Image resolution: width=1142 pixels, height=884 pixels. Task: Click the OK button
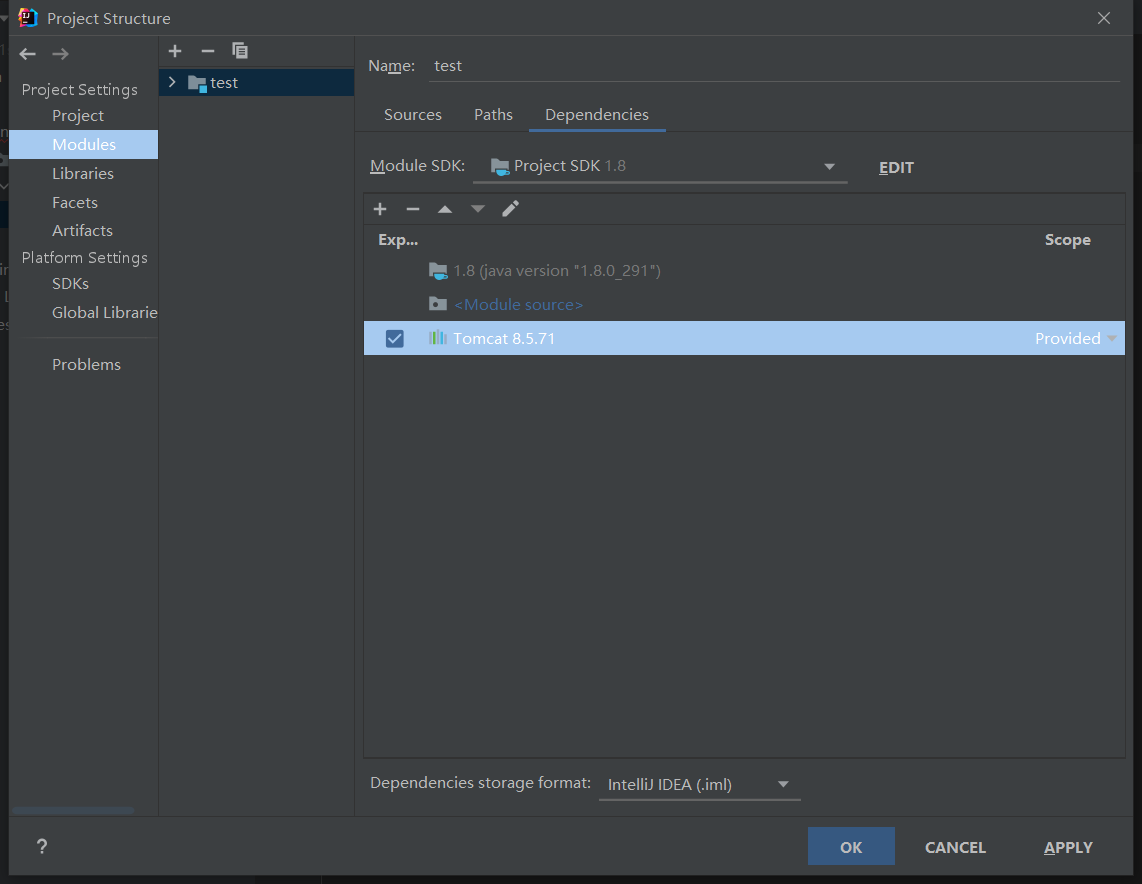pos(851,846)
